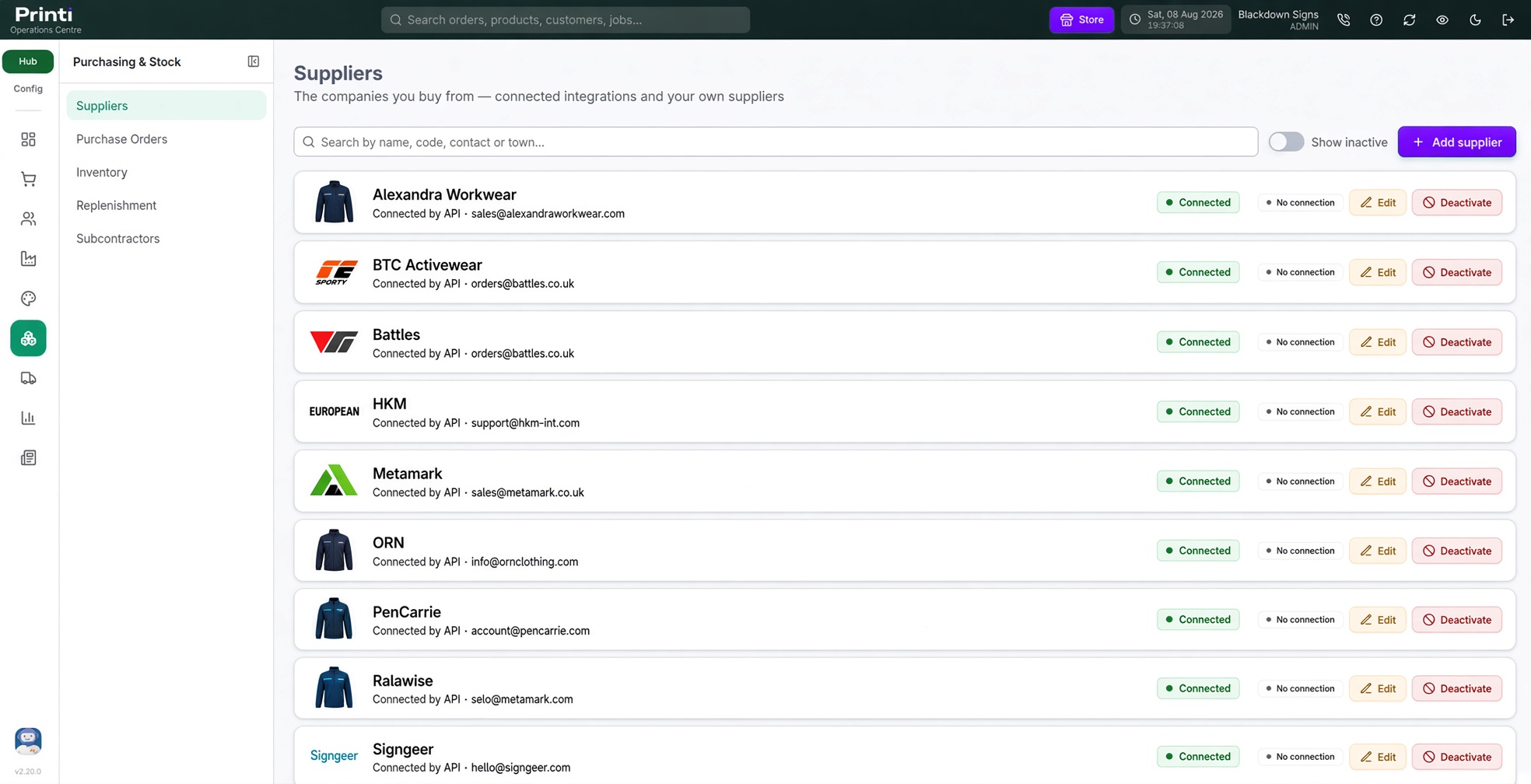Click the Metamark green triangle logo
The width and height of the screenshot is (1531, 784).
(334, 481)
